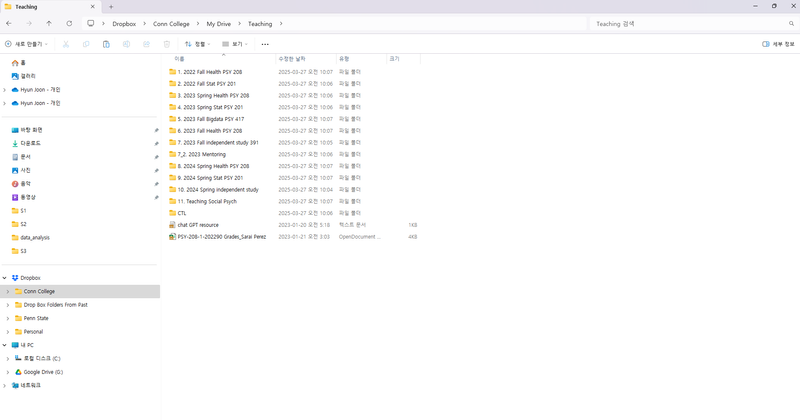This screenshot has width=800, height=420.
Task: Go up one folder level with Up arrow
Action: [49, 23]
